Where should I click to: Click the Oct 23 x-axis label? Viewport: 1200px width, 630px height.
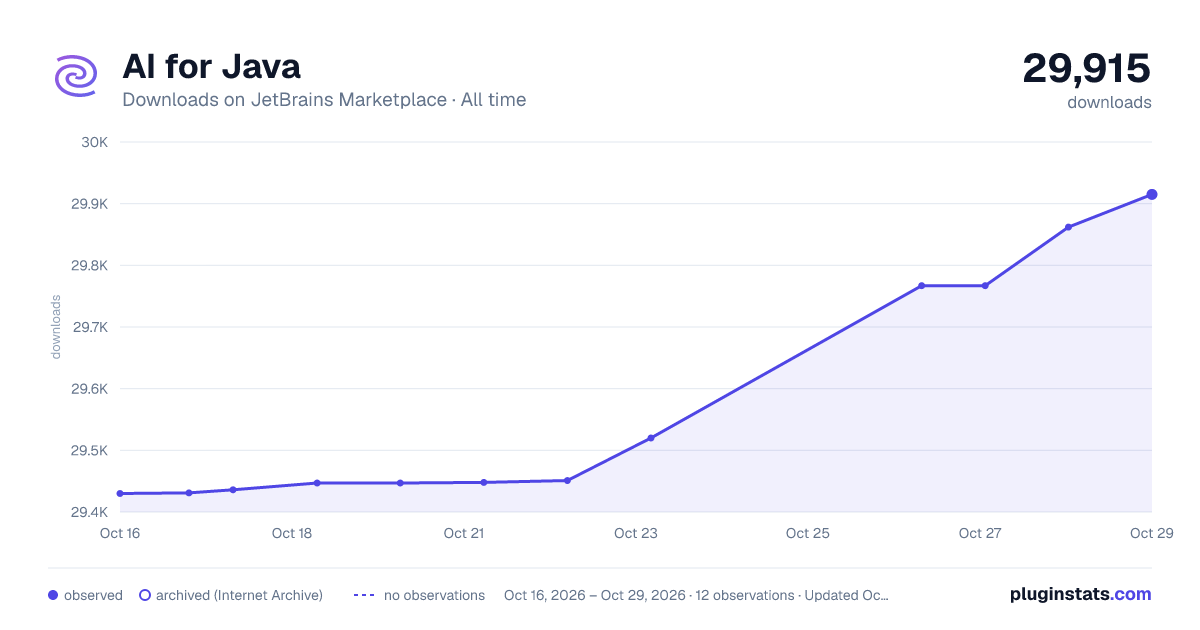pos(636,533)
